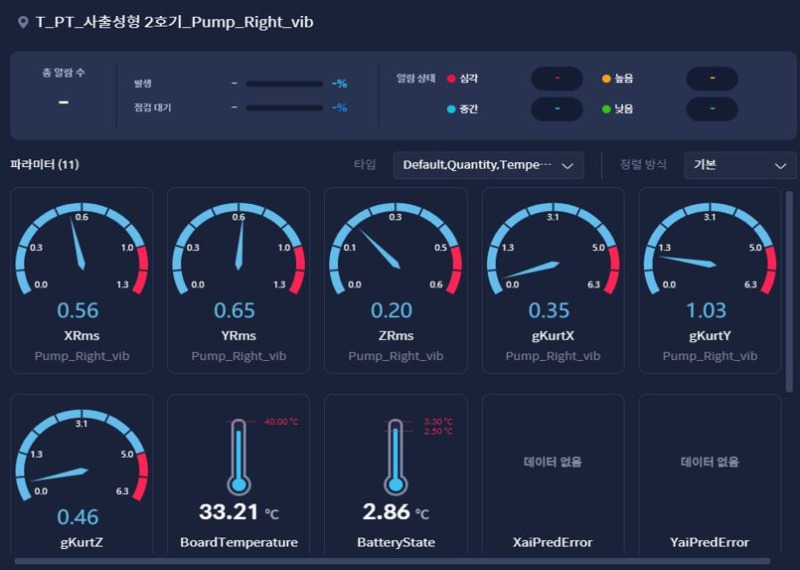Click the red danger zone on ZRms gauge
The width and height of the screenshot is (800, 570).
click(455, 270)
